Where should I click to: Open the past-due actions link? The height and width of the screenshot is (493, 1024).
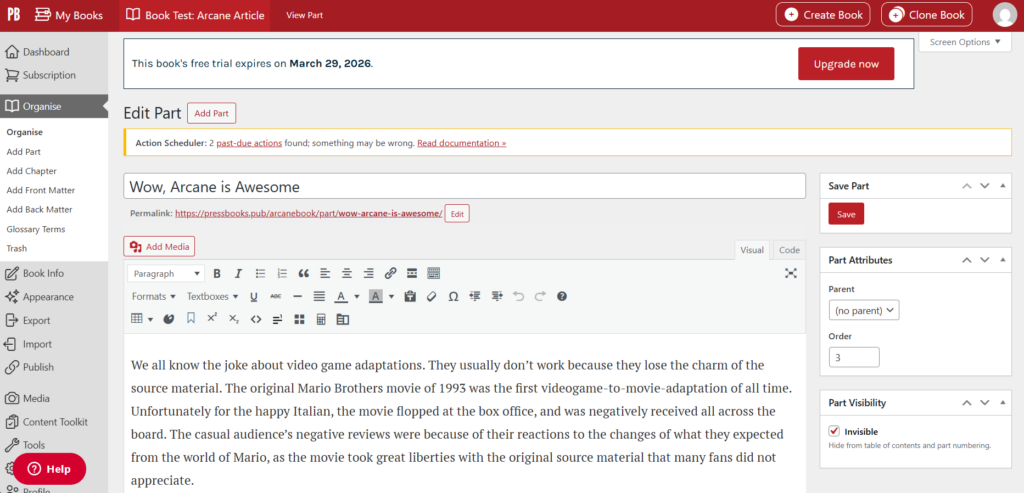pos(249,143)
